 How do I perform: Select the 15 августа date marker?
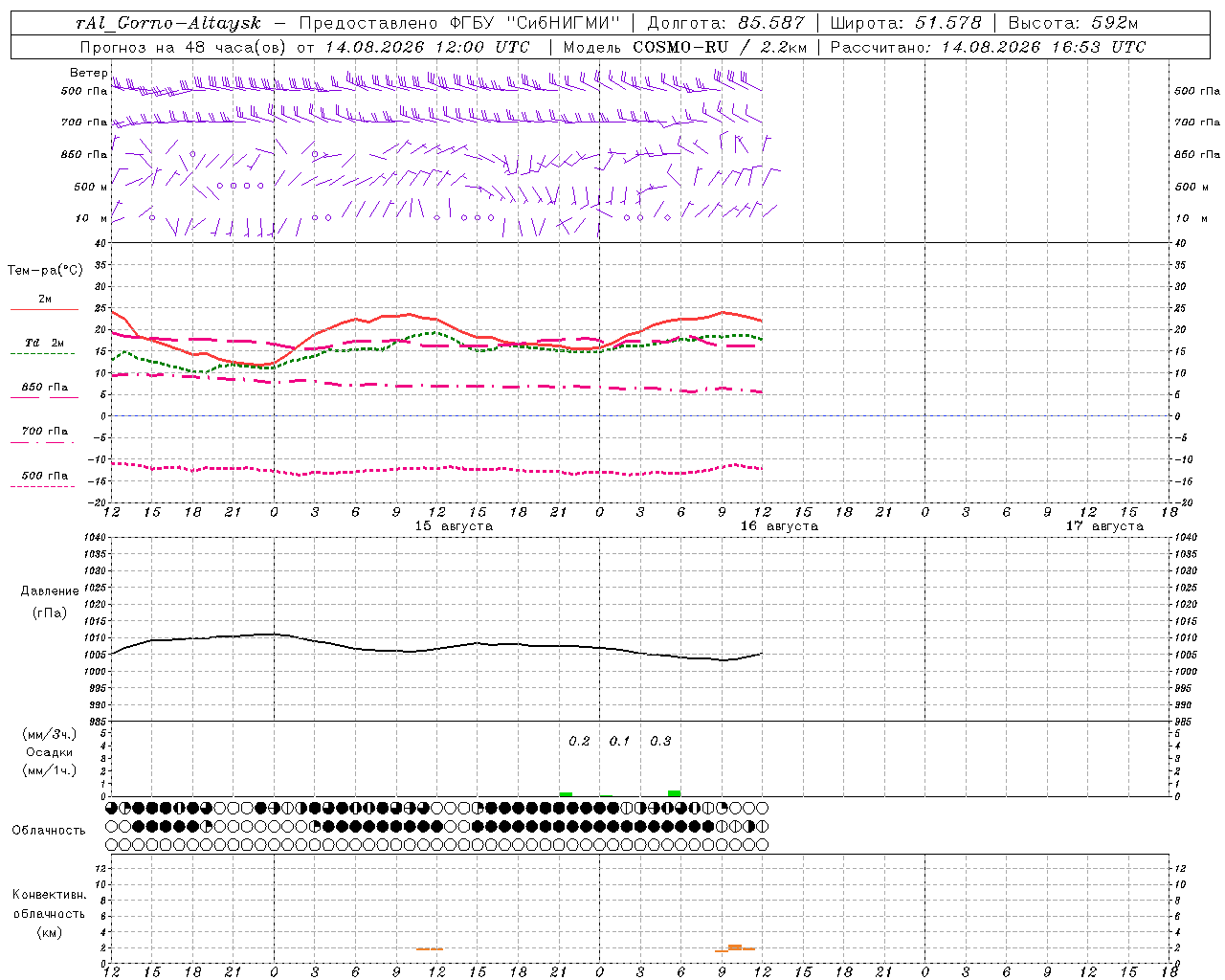point(454,525)
